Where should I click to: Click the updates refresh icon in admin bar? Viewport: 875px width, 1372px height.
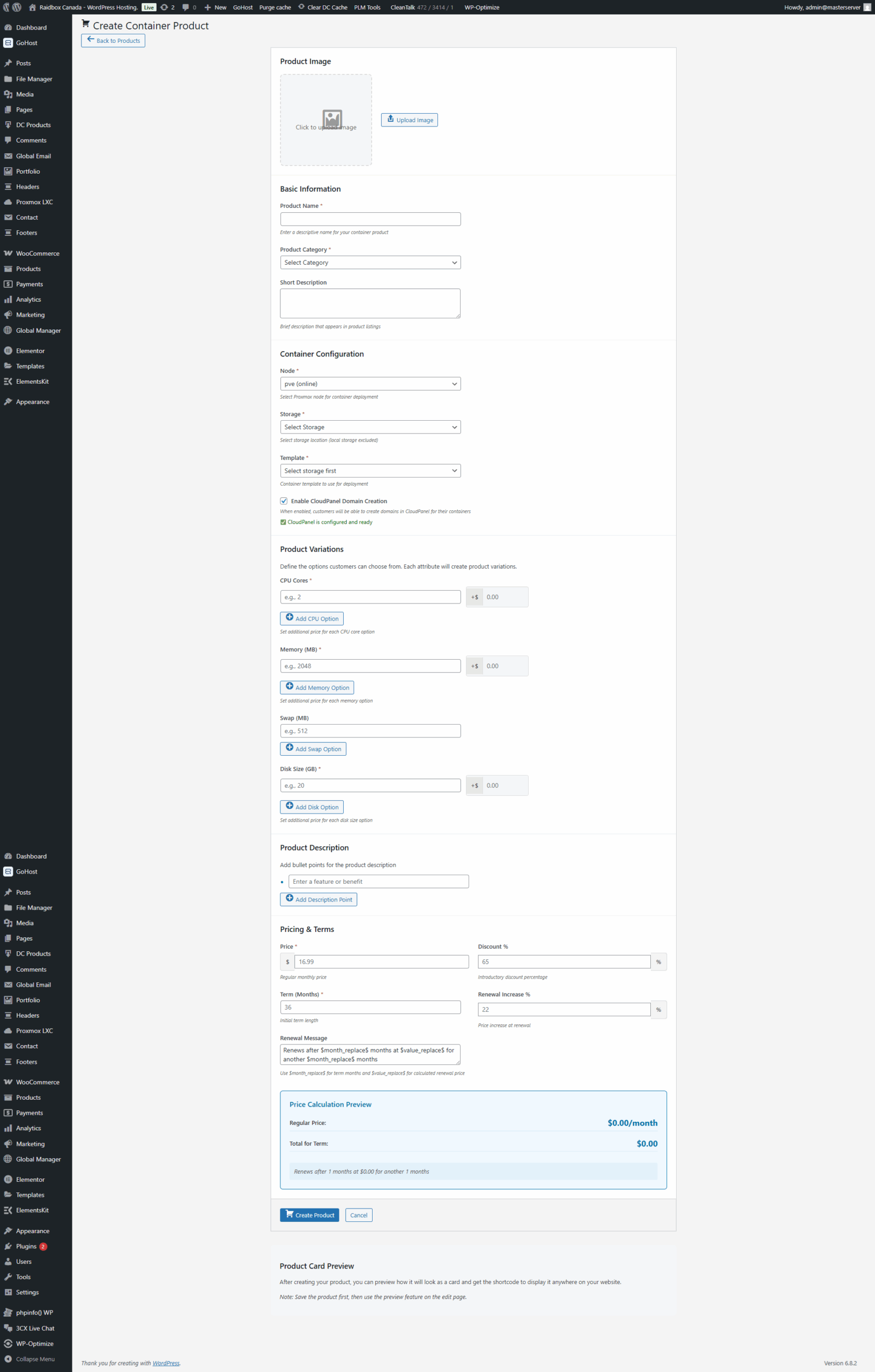coord(164,8)
